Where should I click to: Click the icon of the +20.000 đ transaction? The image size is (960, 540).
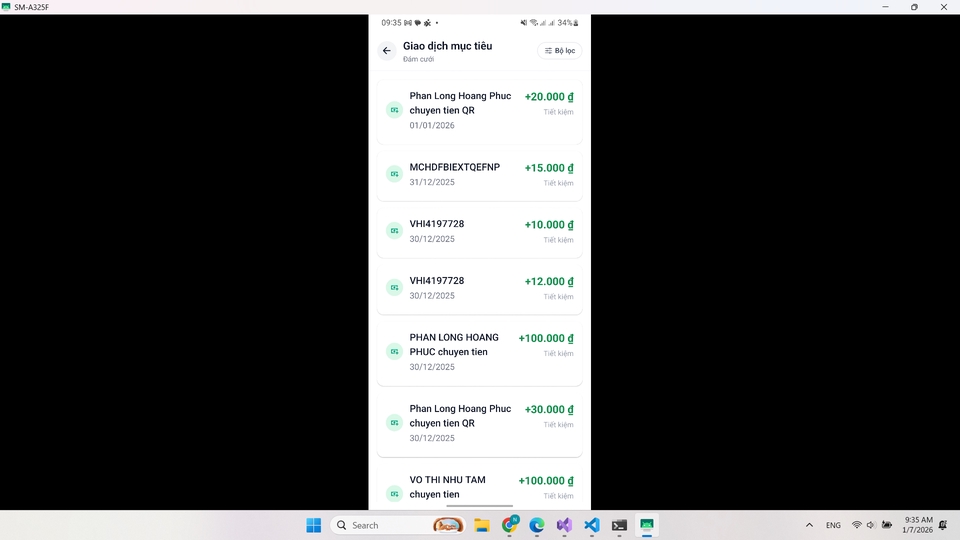395,110
